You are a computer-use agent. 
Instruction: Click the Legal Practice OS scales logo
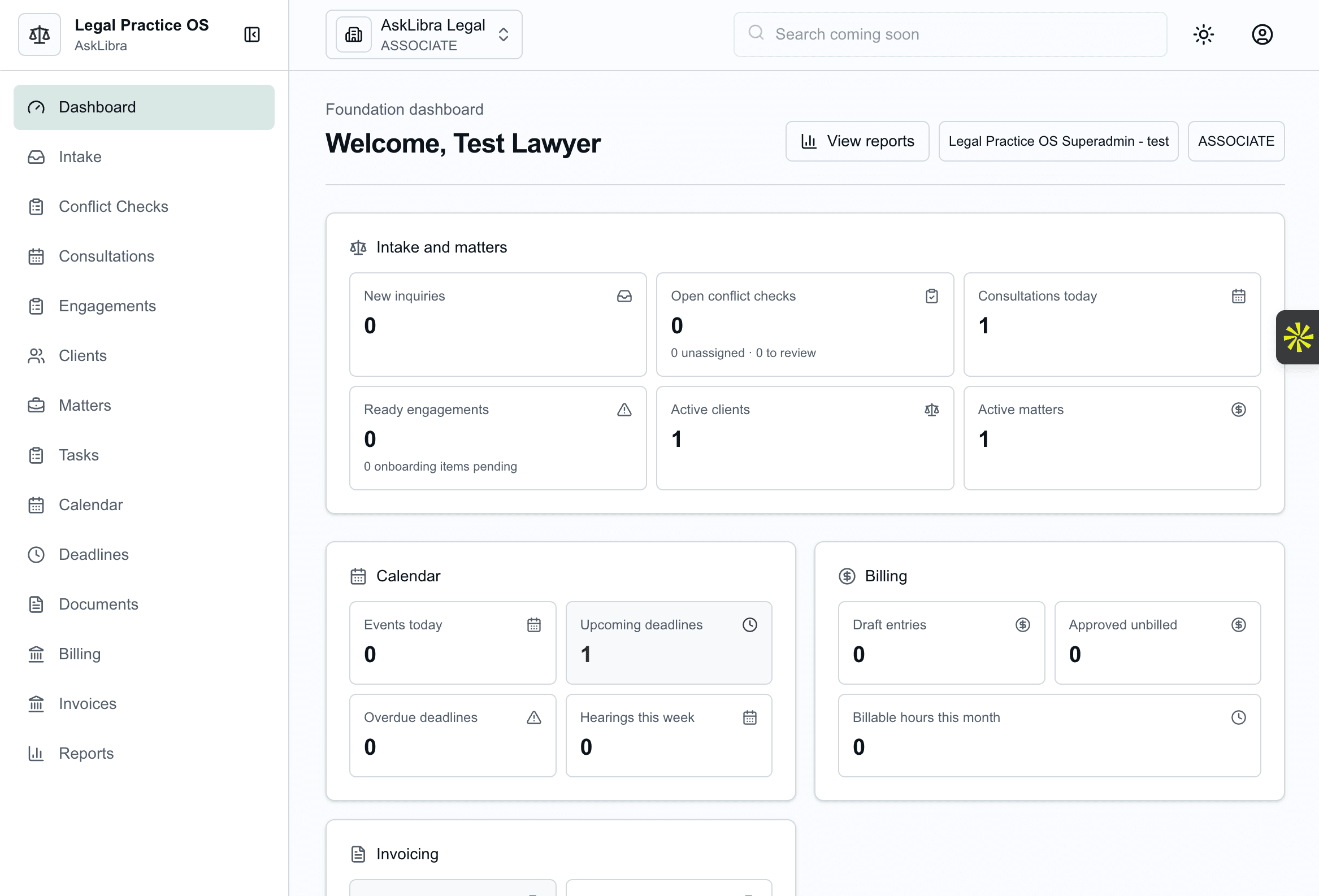tap(39, 34)
